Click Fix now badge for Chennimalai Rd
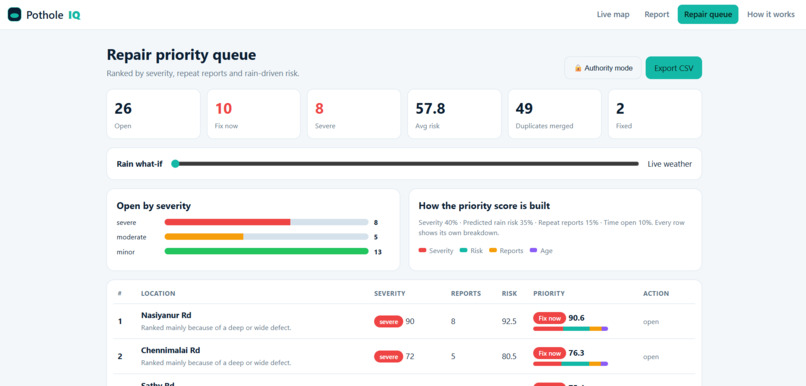Screen dimensions: 806x386 (x=549, y=353)
